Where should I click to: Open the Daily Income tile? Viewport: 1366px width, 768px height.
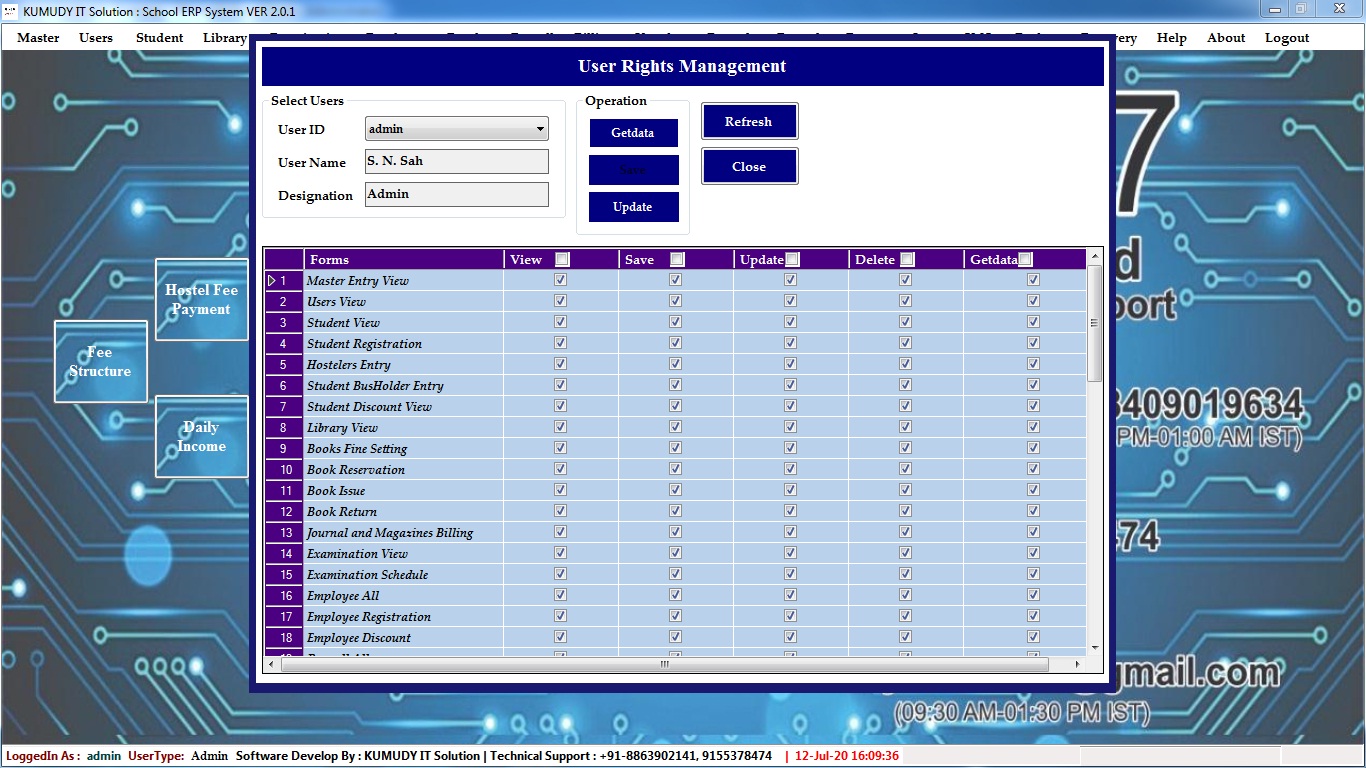pyautogui.click(x=201, y=437)
